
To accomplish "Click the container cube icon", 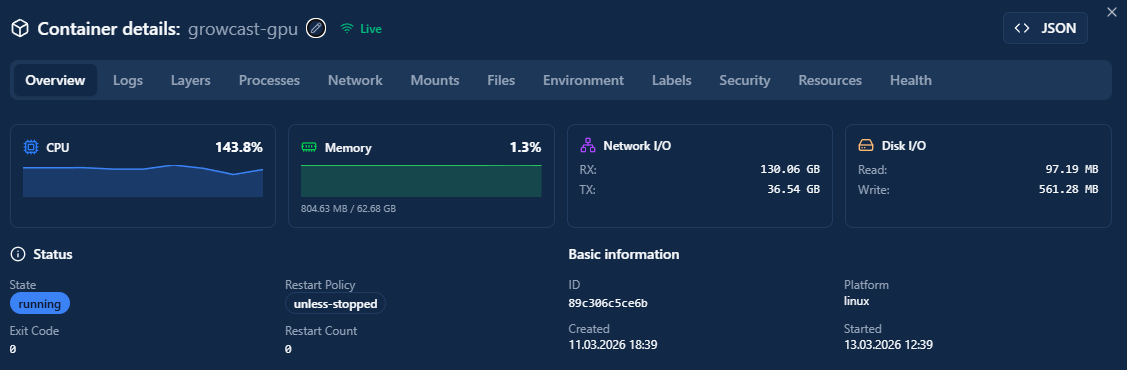I will pos(19,29).
